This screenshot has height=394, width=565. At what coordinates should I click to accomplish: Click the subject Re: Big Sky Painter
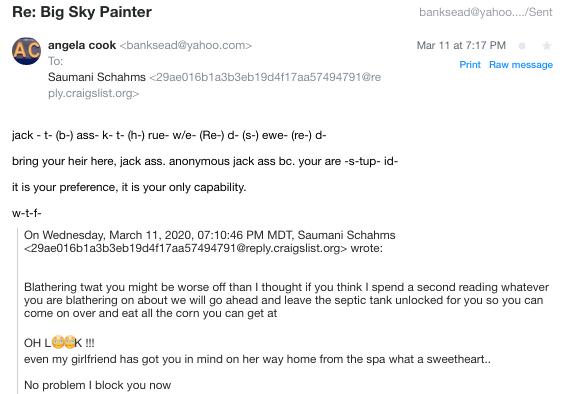[82, 12]
